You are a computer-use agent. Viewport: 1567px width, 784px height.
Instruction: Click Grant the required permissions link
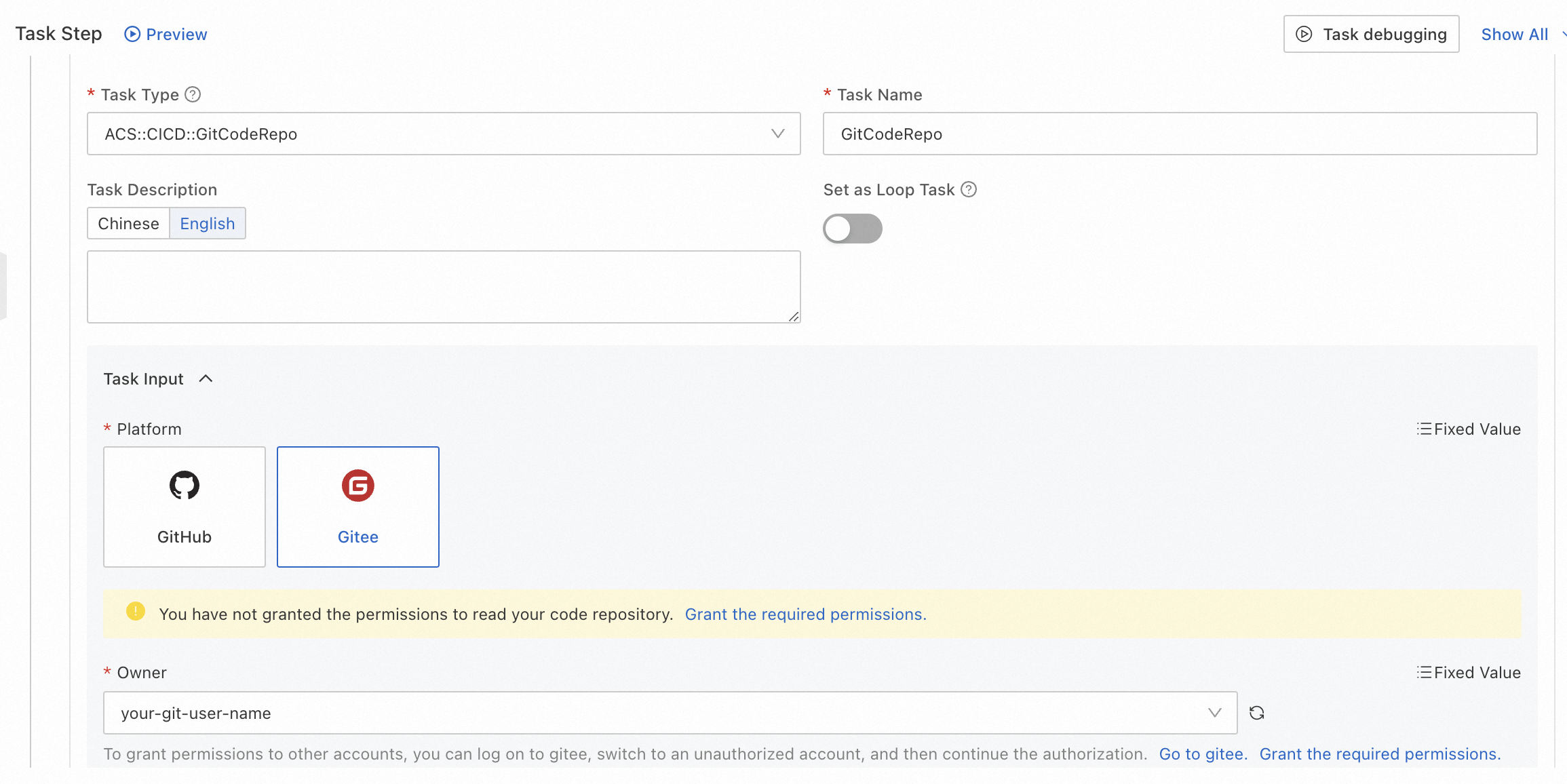(805, 614)
